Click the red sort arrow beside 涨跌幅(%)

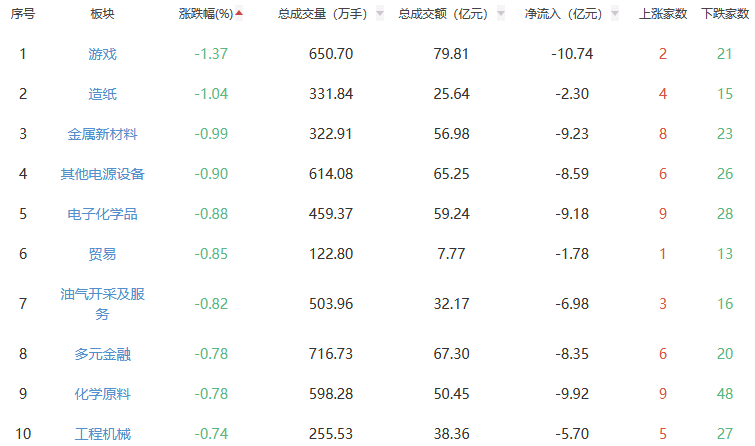[x=239, y=14]
